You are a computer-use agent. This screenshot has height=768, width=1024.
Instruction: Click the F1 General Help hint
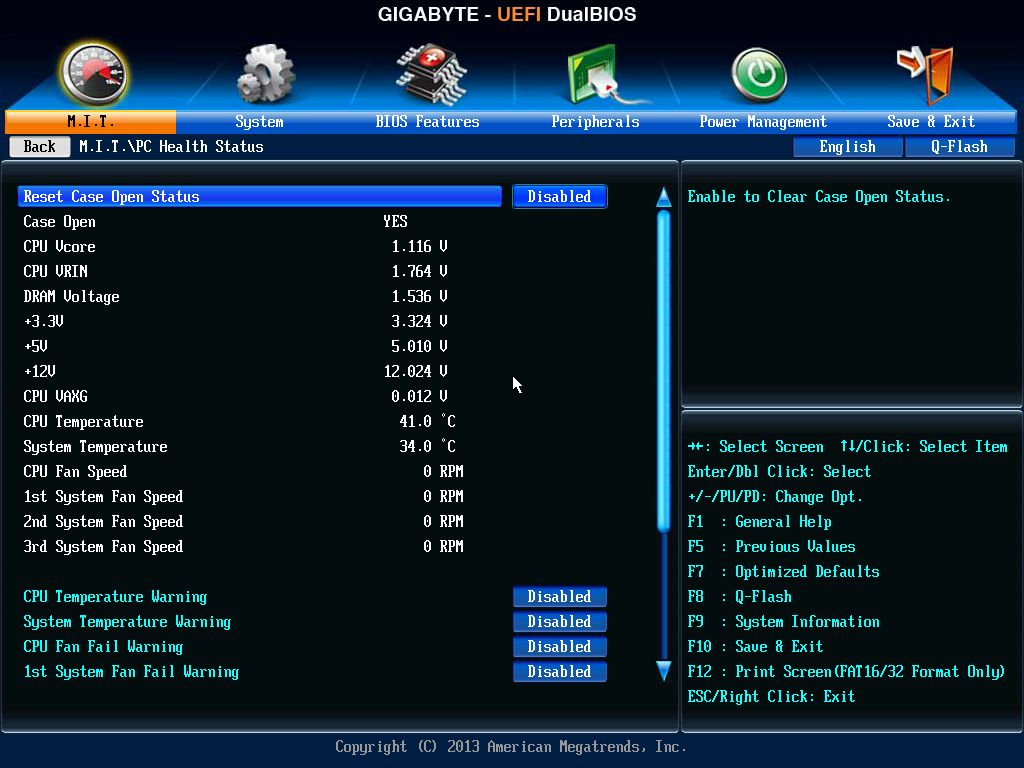pyautogui.click(x=760, y=522)
